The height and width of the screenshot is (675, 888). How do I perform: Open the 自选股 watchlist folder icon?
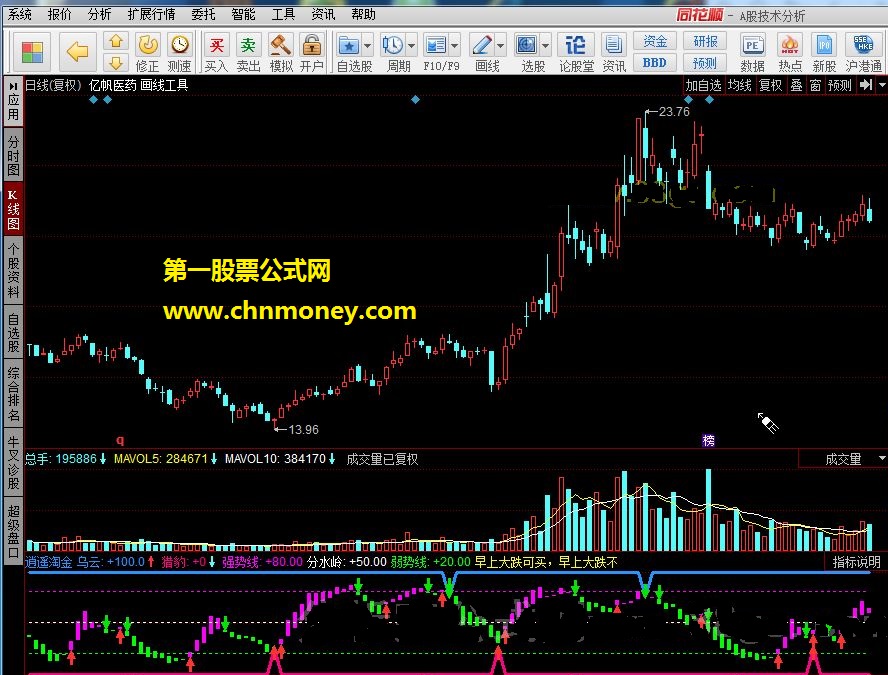(349, 45)
